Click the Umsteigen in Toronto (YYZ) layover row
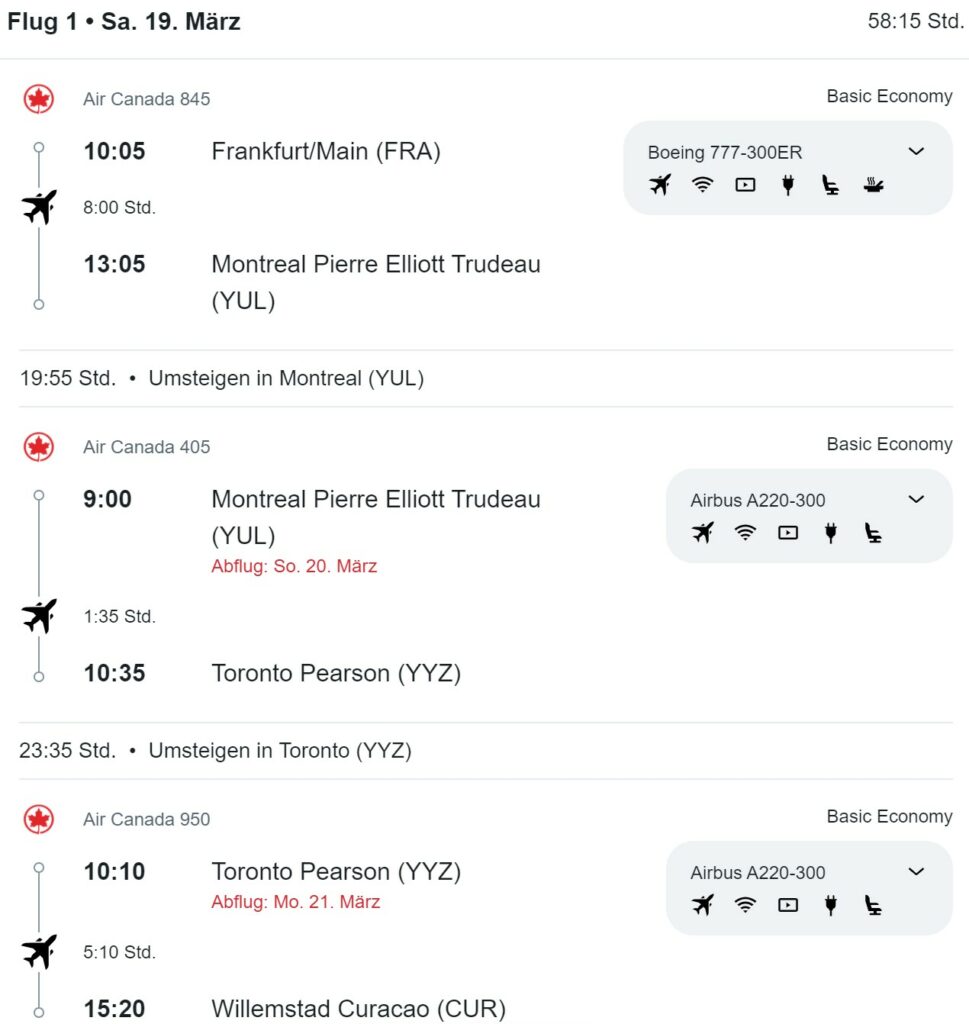Viewport: 969px width, 1024px height. pyautogui.click(x=486, y=750)
